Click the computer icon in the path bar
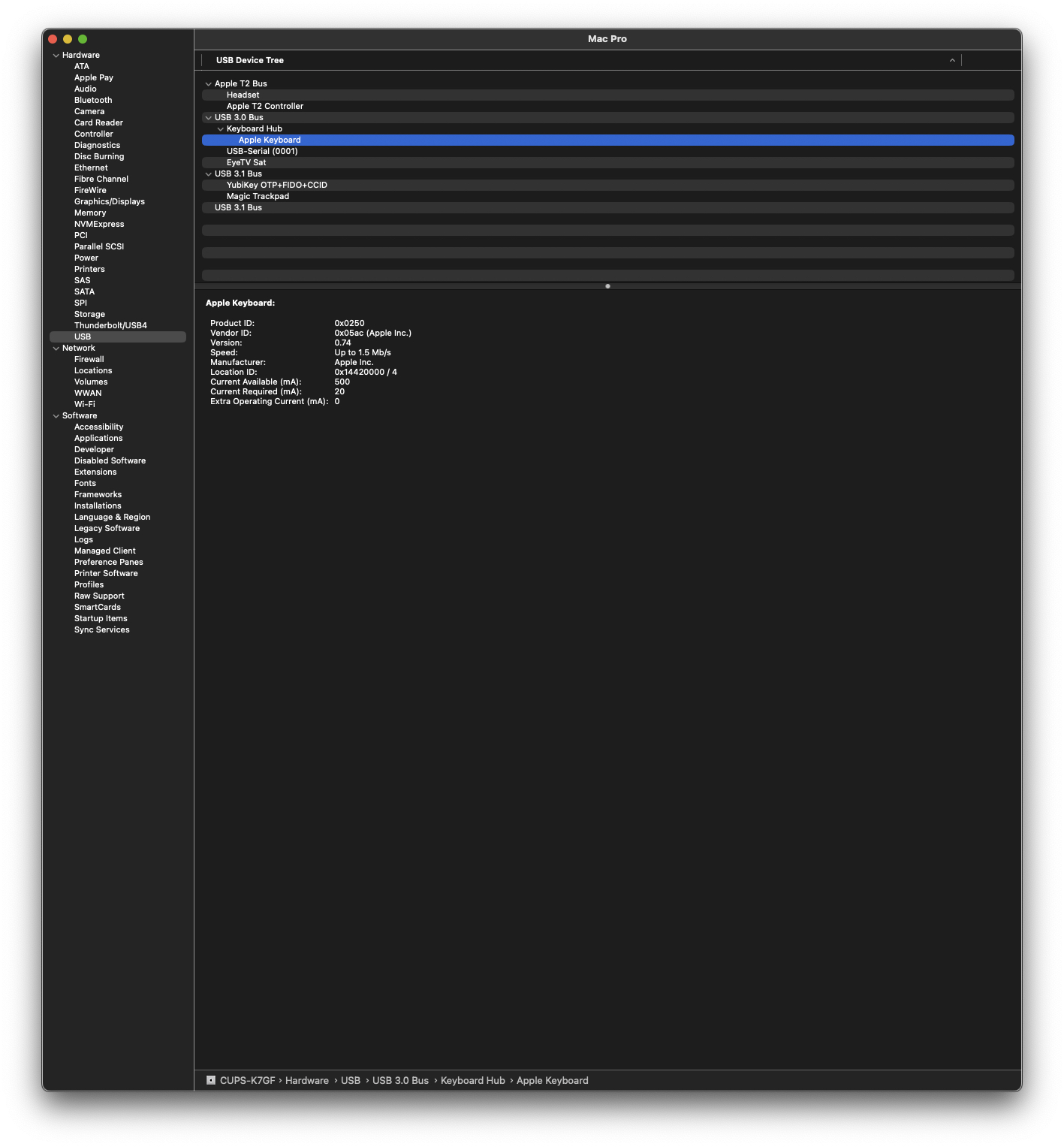This screenshot has width=1064, height=1147. [211, 1080]
